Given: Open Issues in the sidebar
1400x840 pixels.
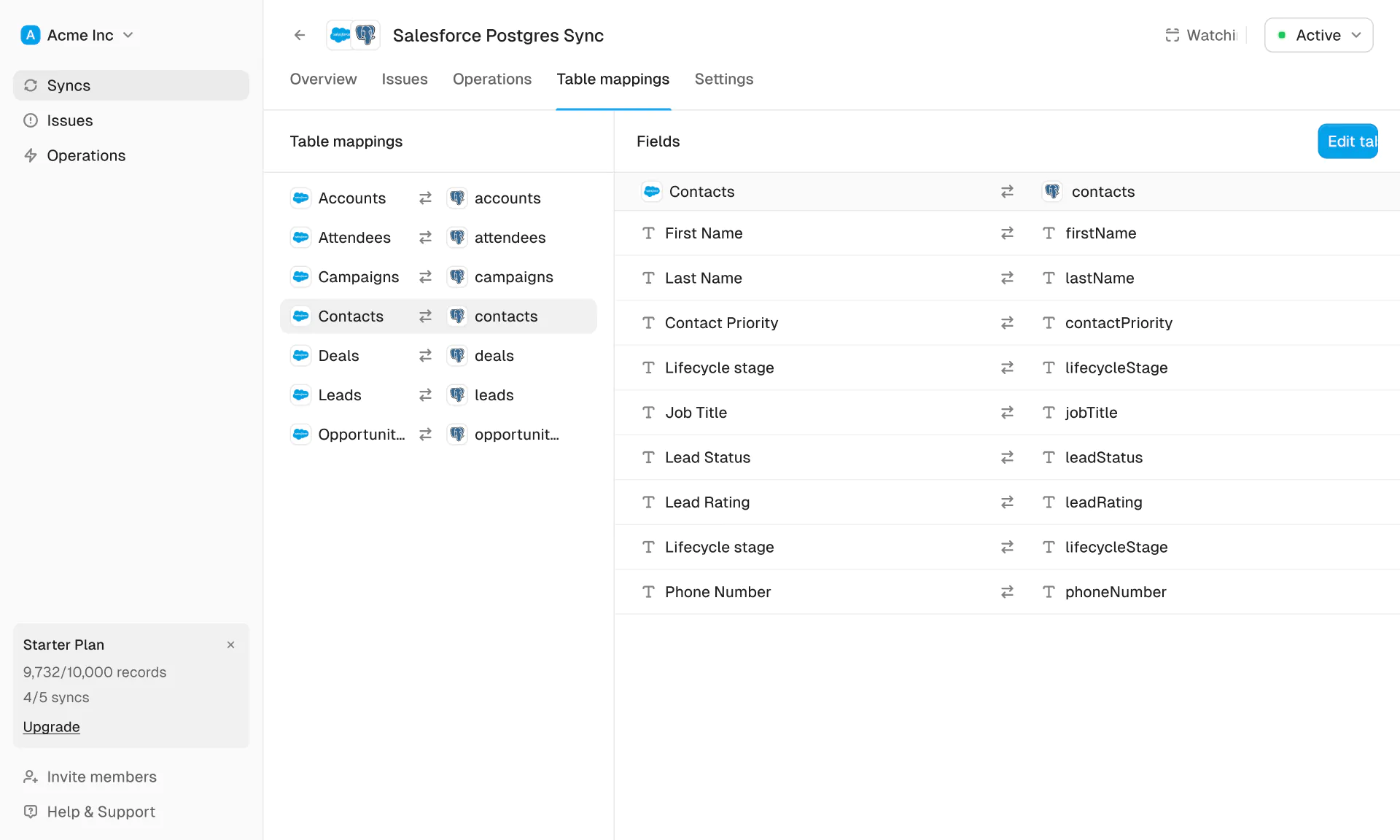Looking at the screenshot, I should 131,120.
